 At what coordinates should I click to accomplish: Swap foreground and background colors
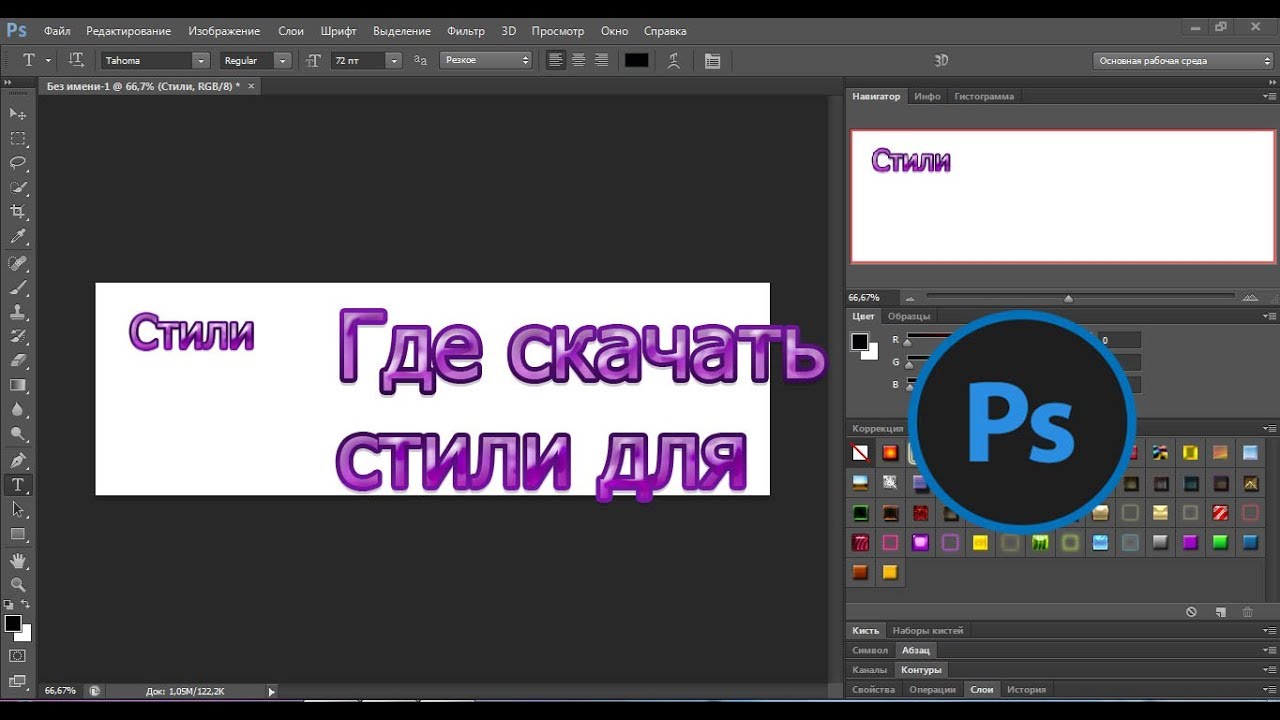[x=26, y=604]
